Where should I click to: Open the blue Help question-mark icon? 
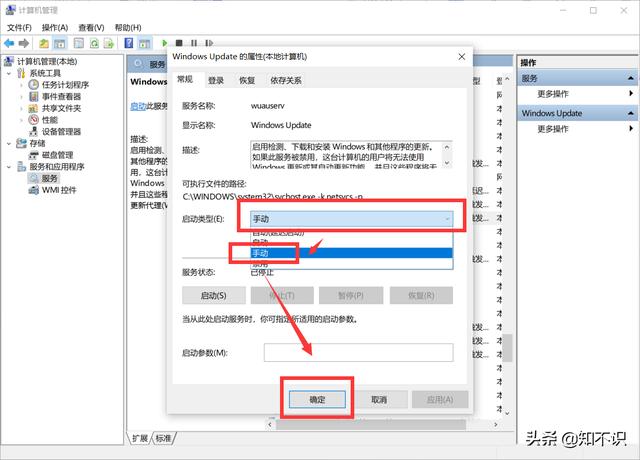pos(129,43)
